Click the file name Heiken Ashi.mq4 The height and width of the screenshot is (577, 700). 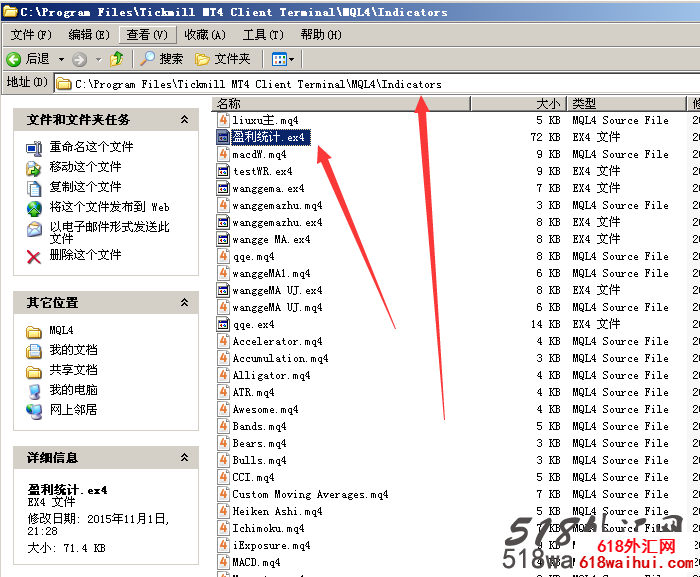[x=277, y=511]
